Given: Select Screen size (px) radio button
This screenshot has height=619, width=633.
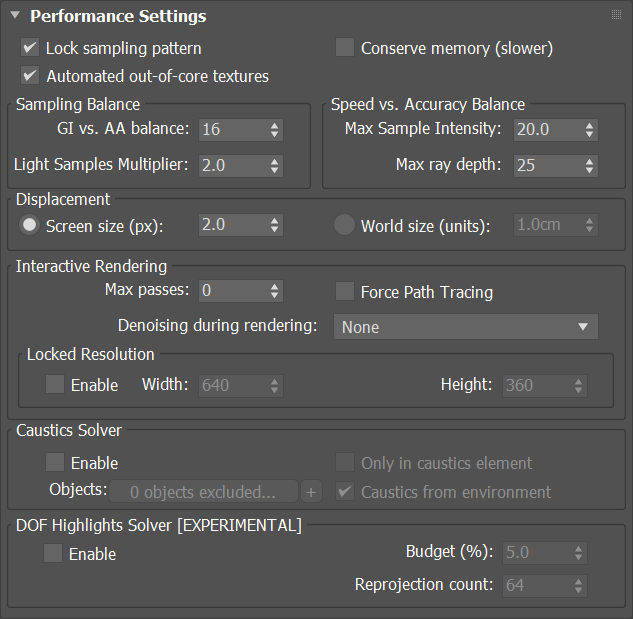Looking at the screenshot, I should (x=29, y=225).
